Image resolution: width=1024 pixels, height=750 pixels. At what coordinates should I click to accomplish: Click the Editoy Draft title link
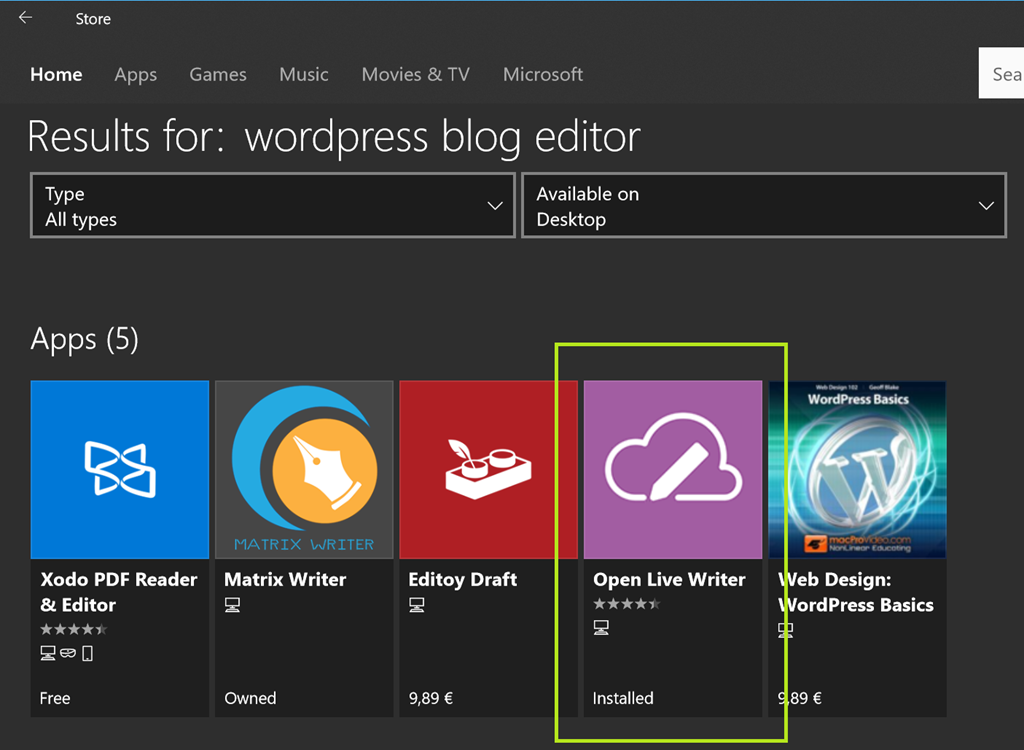[463, 580]
